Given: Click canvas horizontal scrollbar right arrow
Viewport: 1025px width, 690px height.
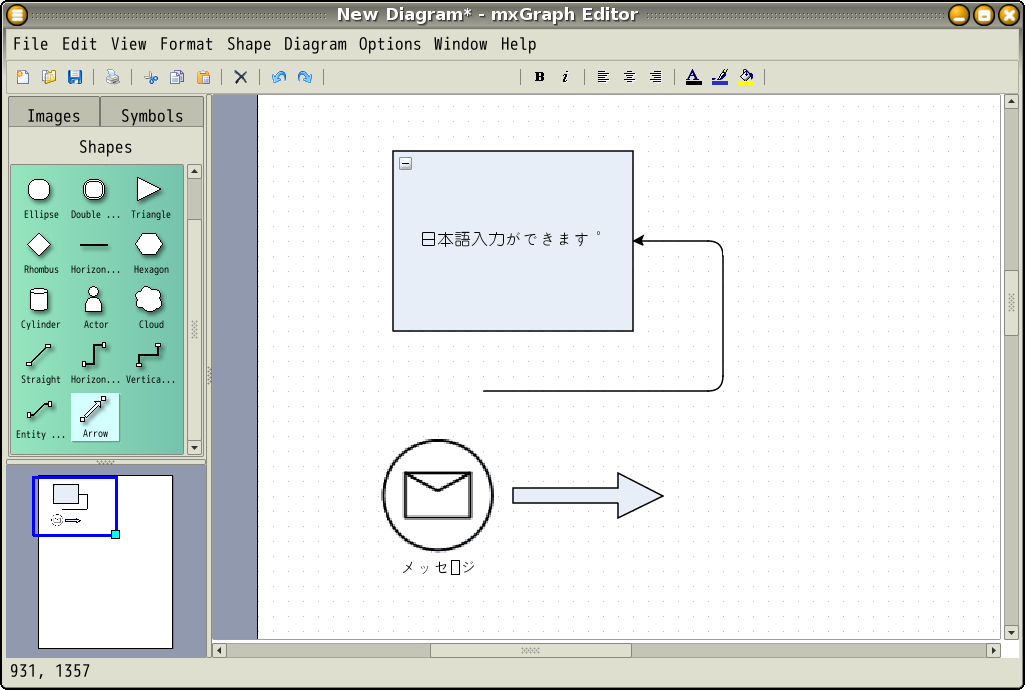Looking at the screenshot, I should [994, 650].
